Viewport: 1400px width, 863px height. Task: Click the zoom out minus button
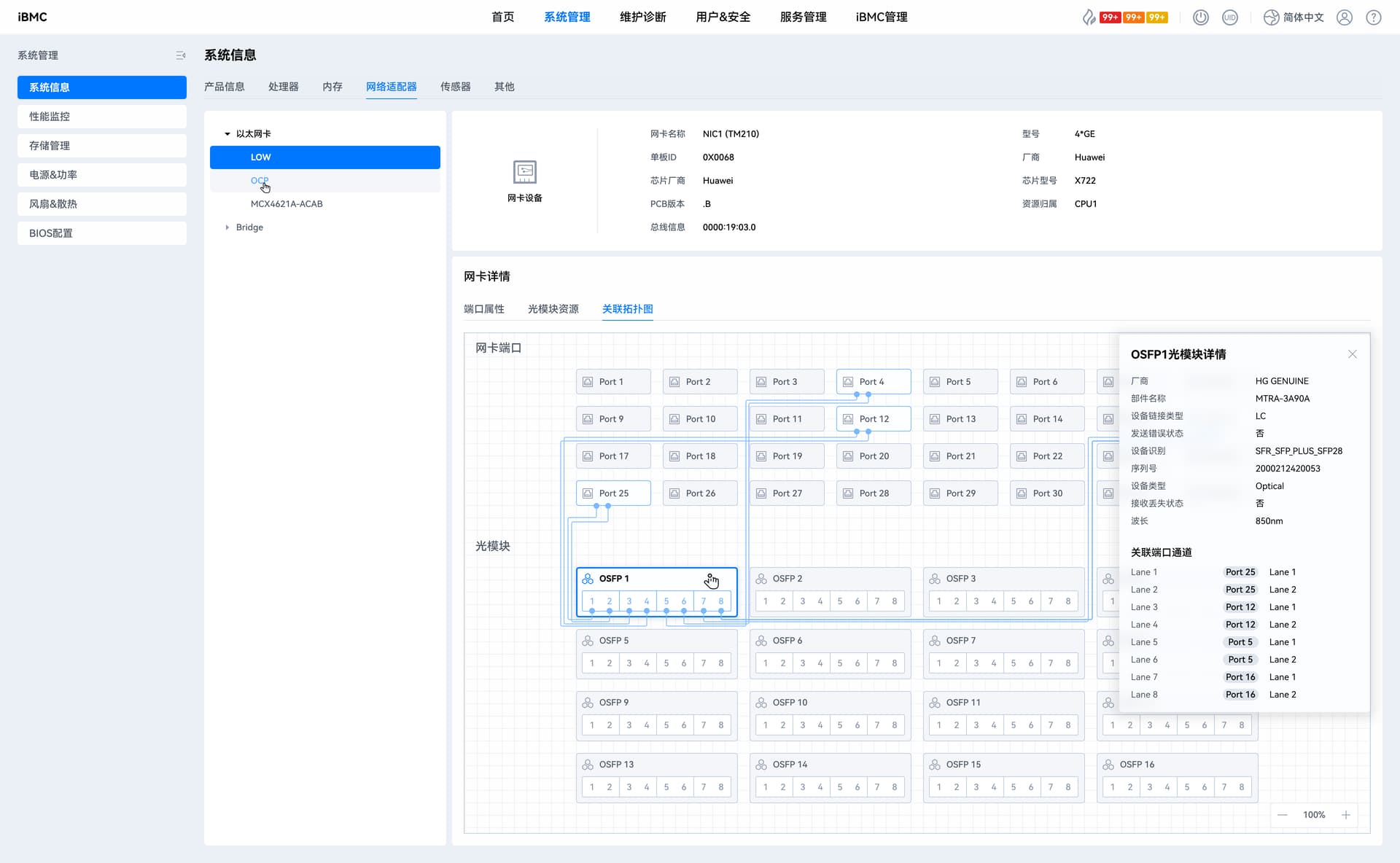[1283, 815]
